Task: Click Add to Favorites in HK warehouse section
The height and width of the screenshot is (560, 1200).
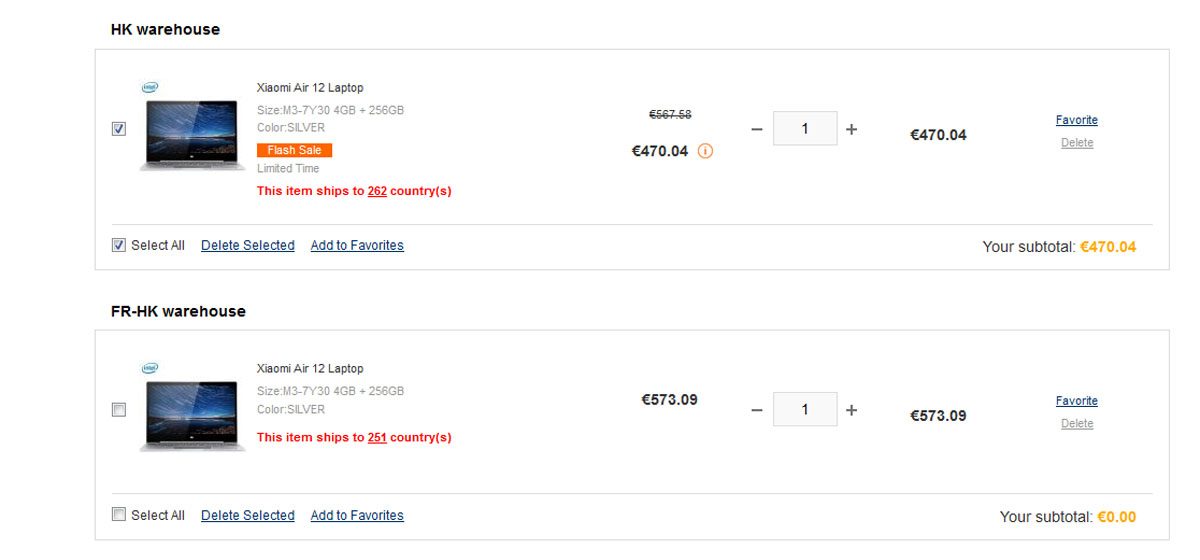Action: coord(357,245)
